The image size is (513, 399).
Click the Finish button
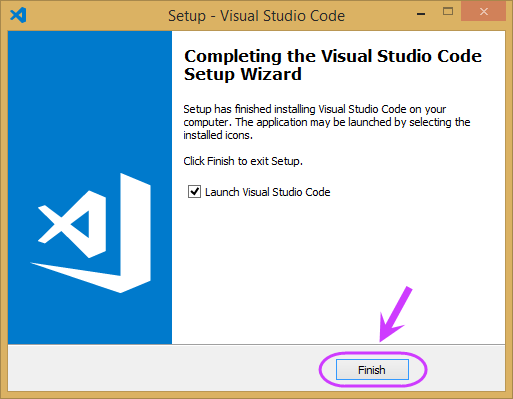[x=372, y=370]
